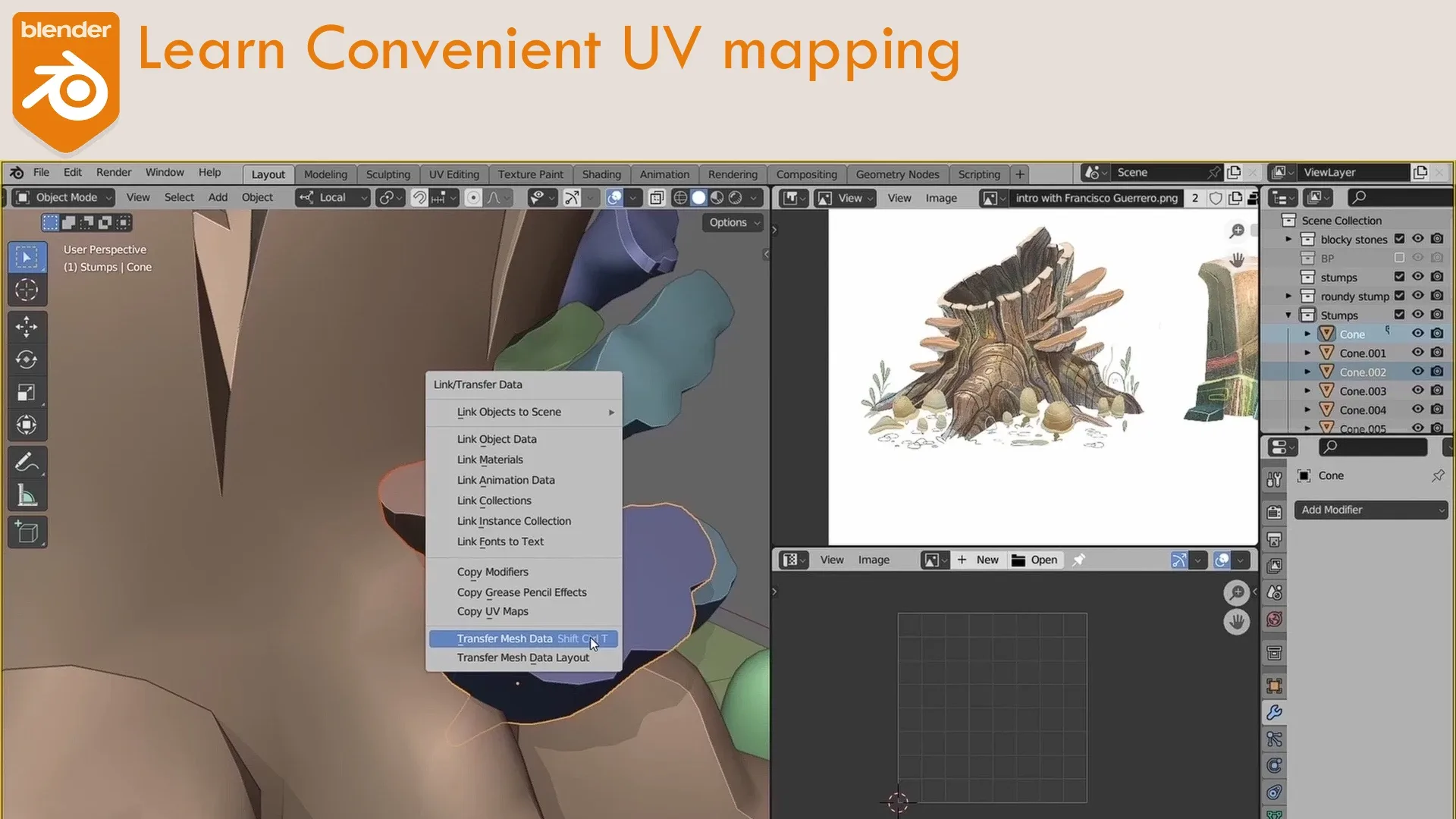This screenshot has width=1456, height=819.
Task: Click the Rotate tool icon
Action: [x=26, y=359]
